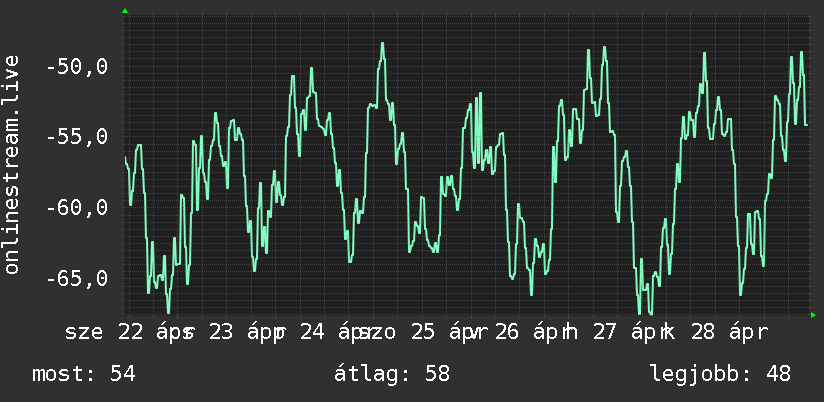Click the 'átlag: 58' average value
The width and height of the screenshot is (824, 402).
[392, 374]
